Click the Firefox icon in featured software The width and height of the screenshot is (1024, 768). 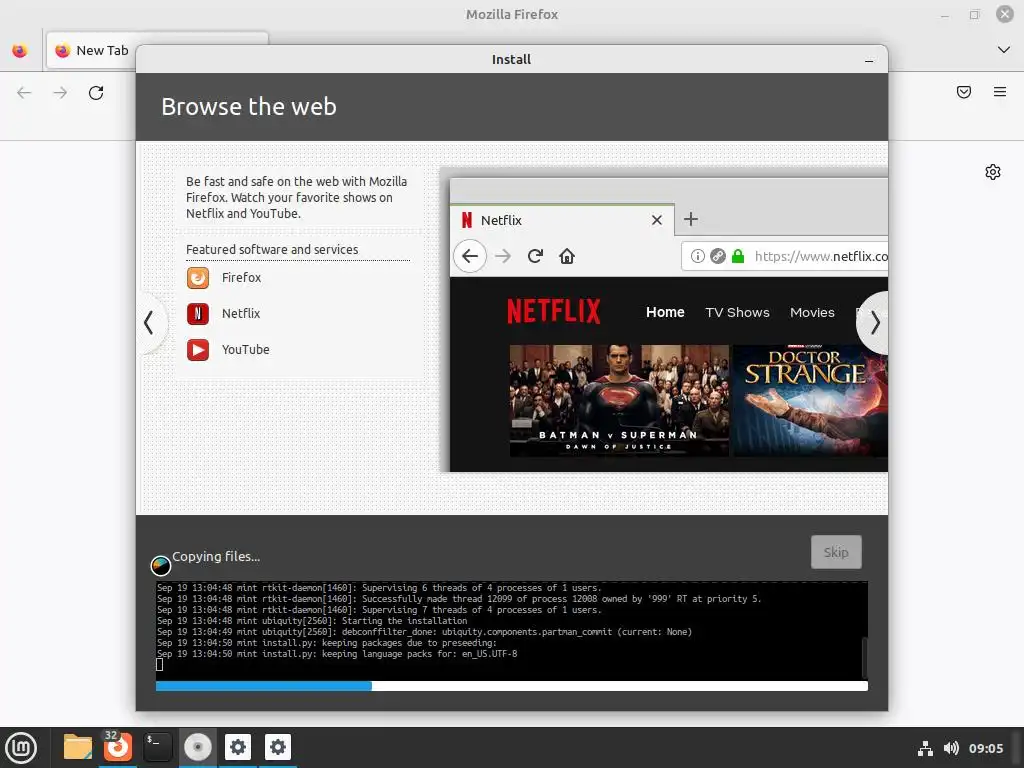(198, 278)
